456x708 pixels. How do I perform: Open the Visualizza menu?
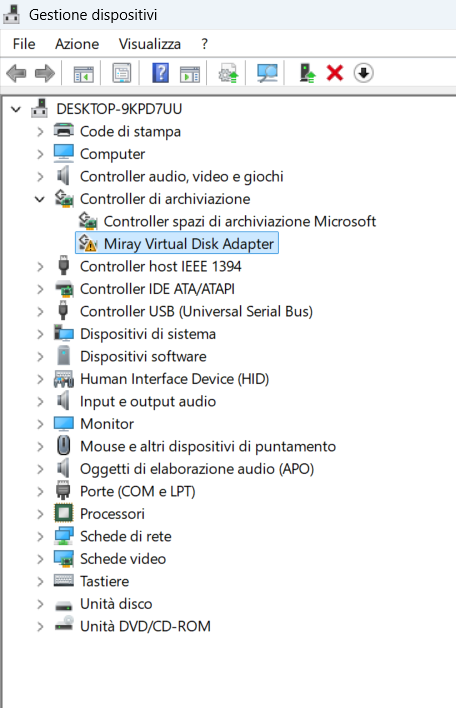click(149, 44)
